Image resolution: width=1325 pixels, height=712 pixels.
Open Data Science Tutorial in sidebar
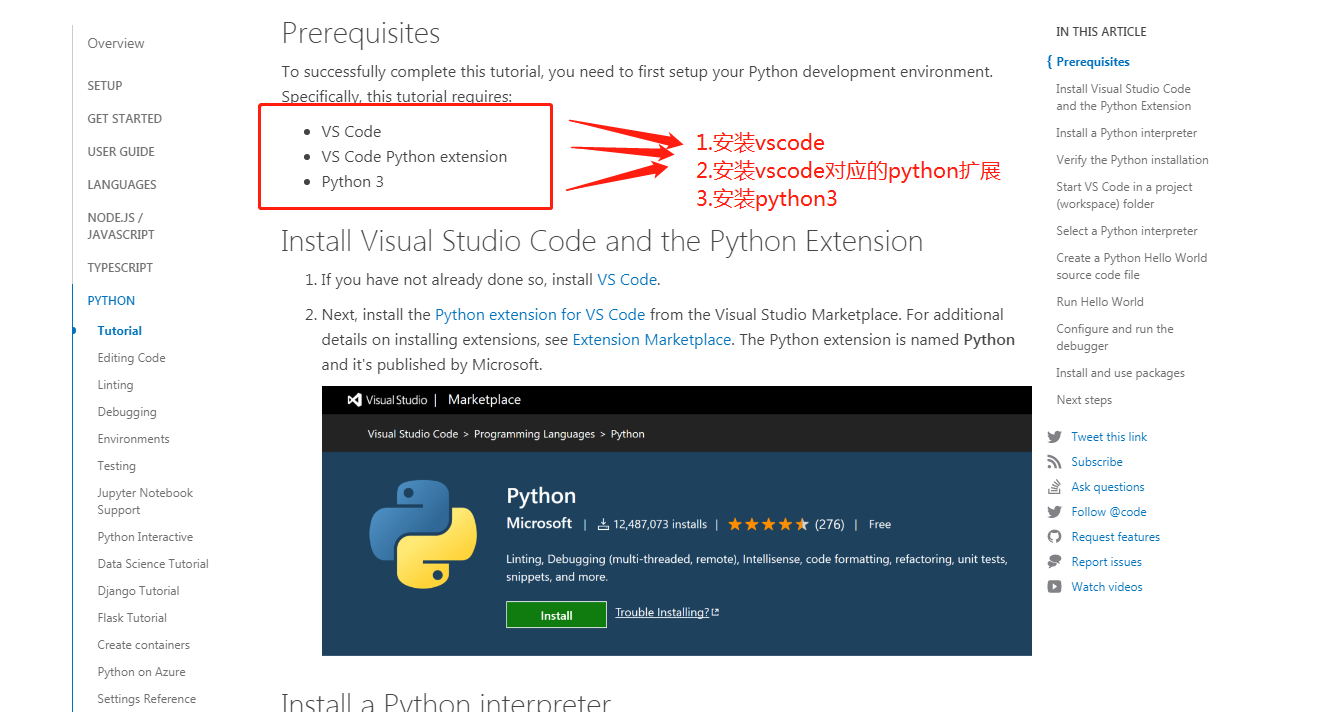click(x=153, y=564)
